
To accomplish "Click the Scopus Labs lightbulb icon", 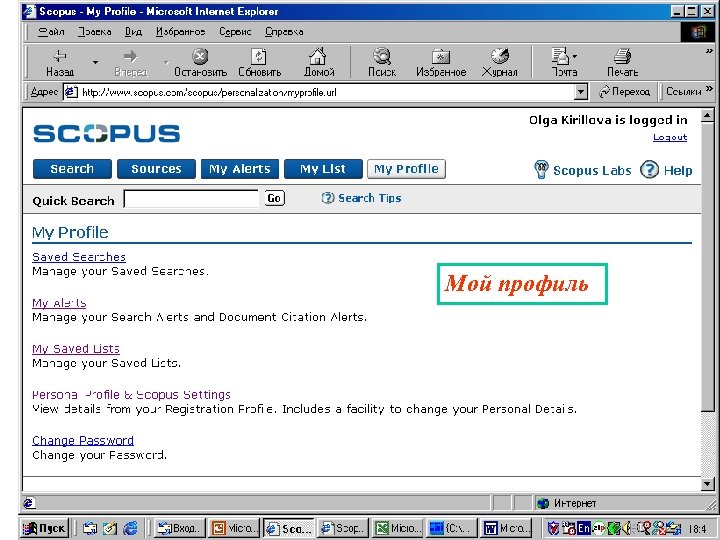I will (x=541, y=169).
